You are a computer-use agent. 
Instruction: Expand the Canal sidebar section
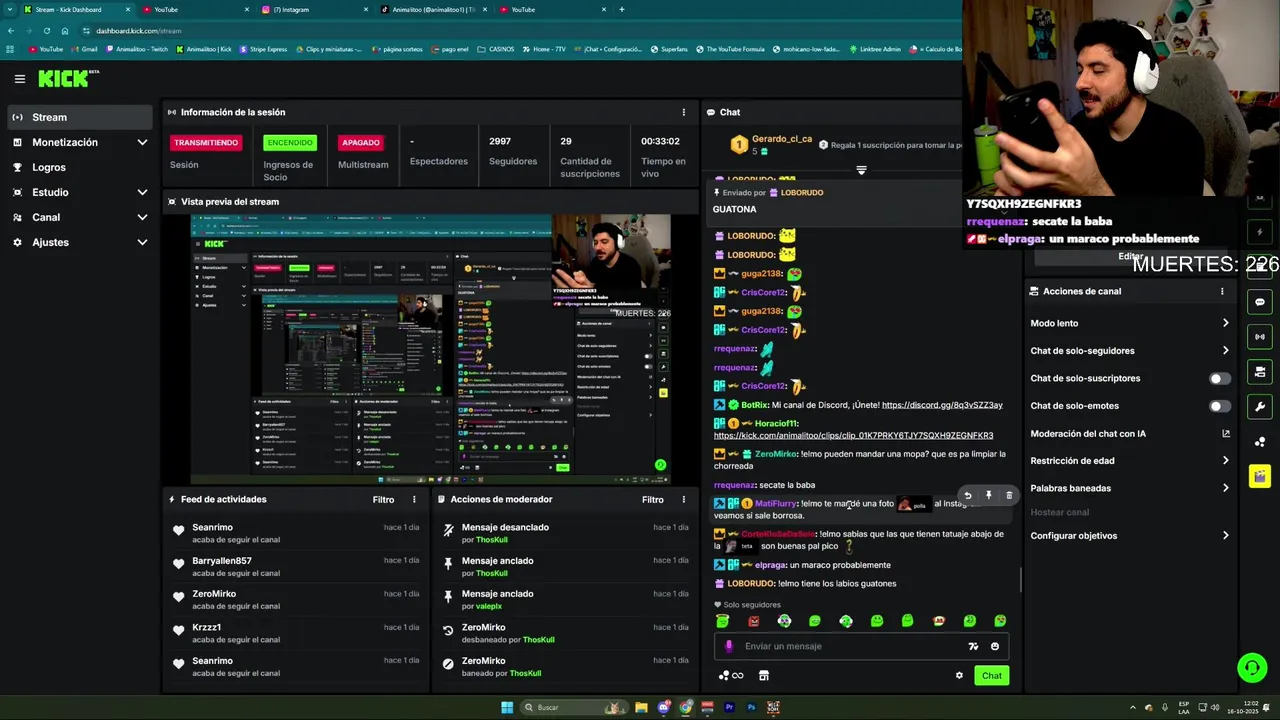(80, 217)
